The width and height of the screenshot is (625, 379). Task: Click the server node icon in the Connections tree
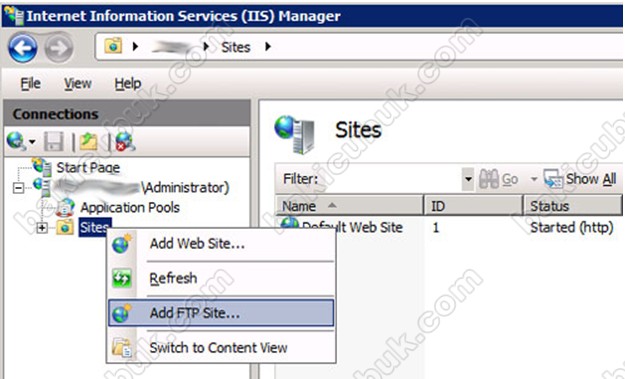[x=42, y=187]
